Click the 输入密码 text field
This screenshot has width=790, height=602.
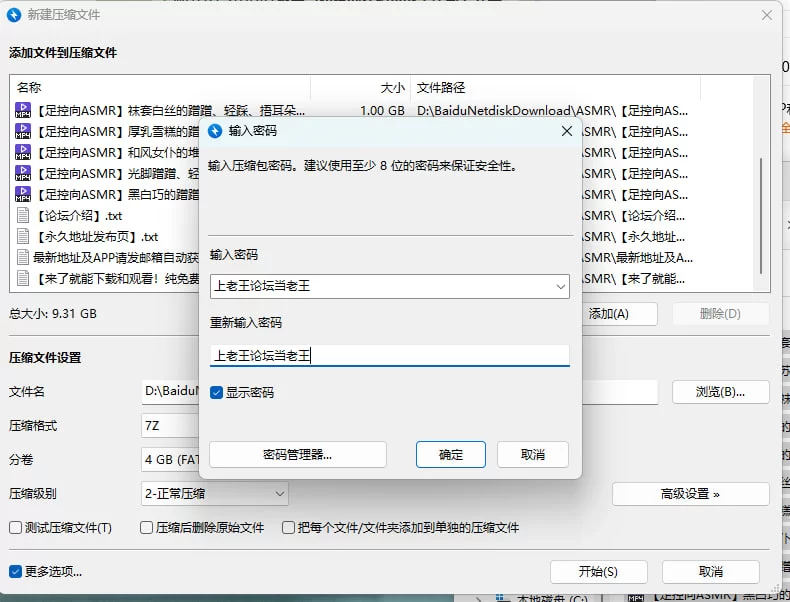click(389, 286)
